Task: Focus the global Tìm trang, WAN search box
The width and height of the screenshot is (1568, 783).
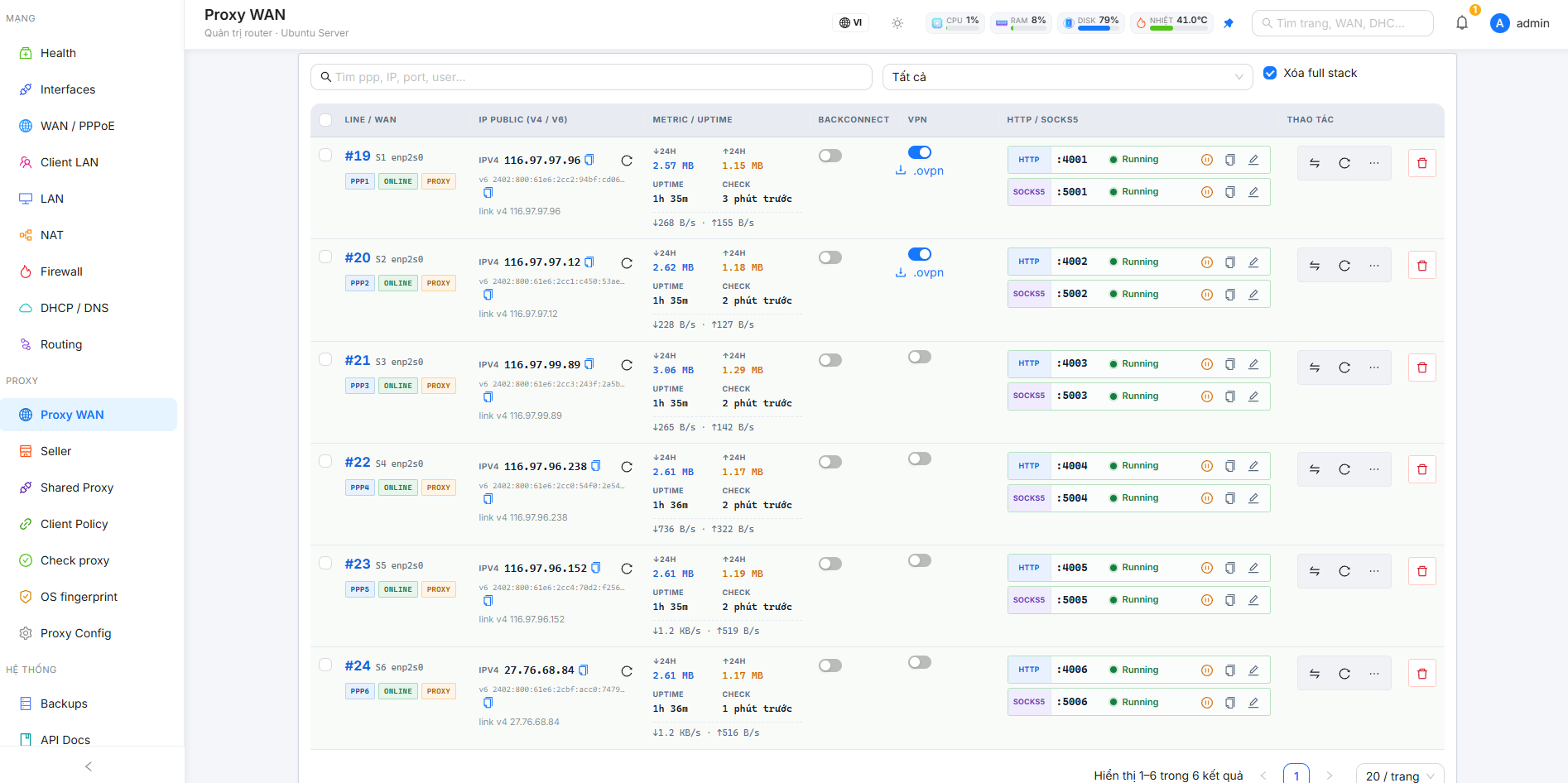Action: pos(1343,23)
